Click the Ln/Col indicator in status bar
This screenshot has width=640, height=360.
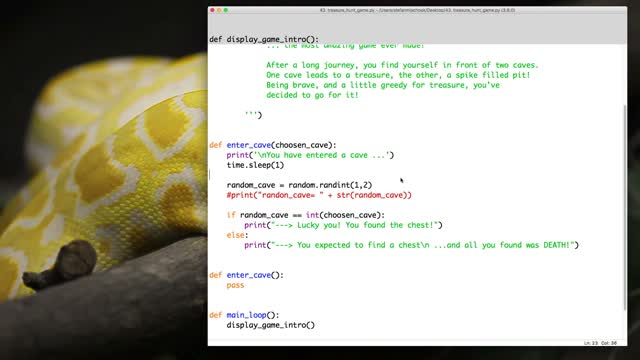(x=600, y=343)
